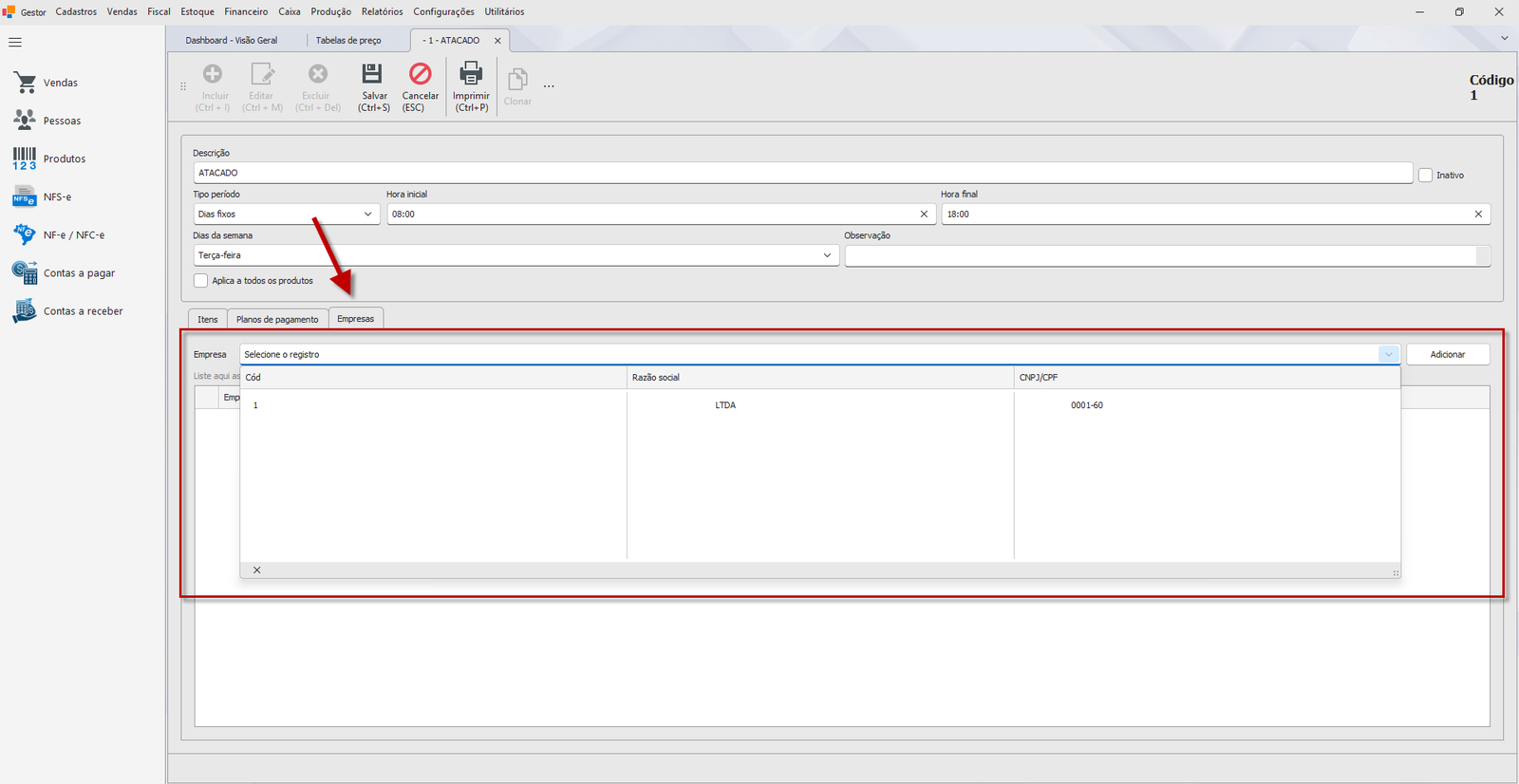The image size is (1519, 784).
Task: Click the Incluir toolbar icon
Action: 213,74
